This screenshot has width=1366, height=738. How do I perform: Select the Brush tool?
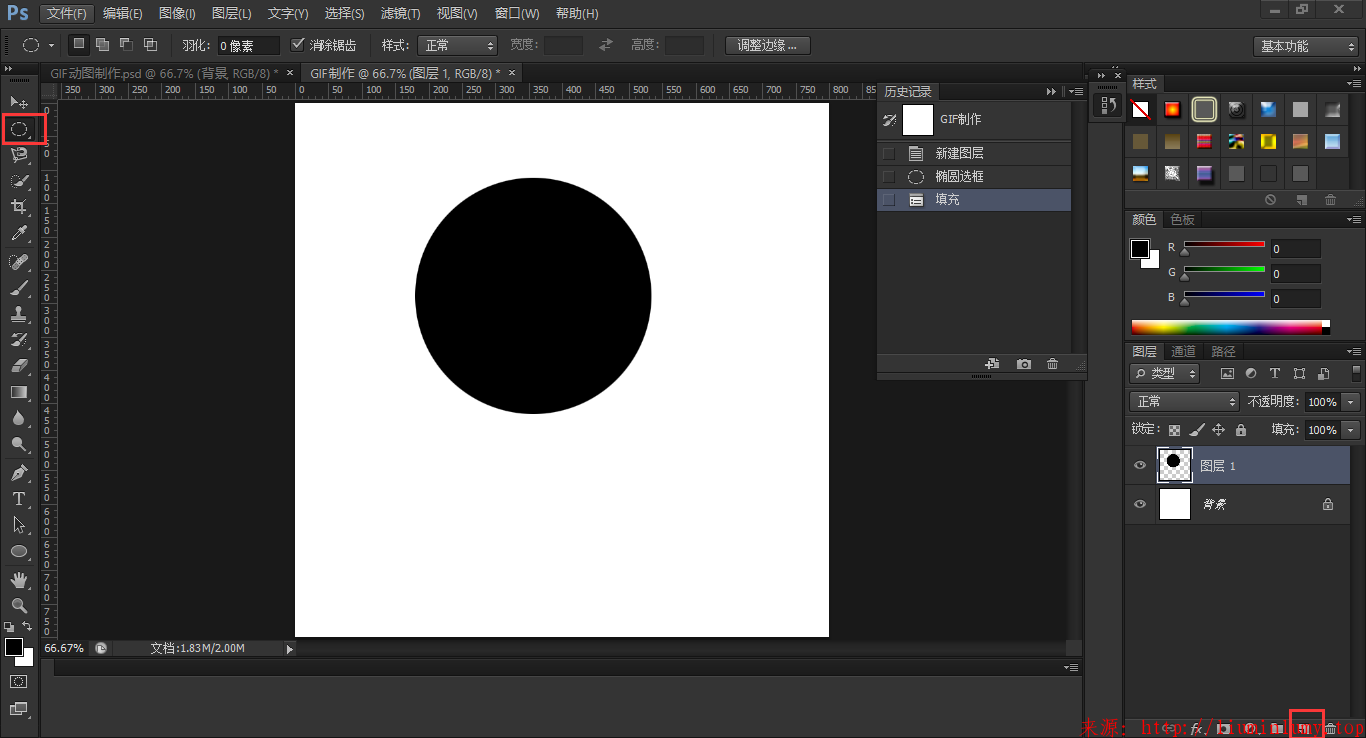click(x=19, y=288)
